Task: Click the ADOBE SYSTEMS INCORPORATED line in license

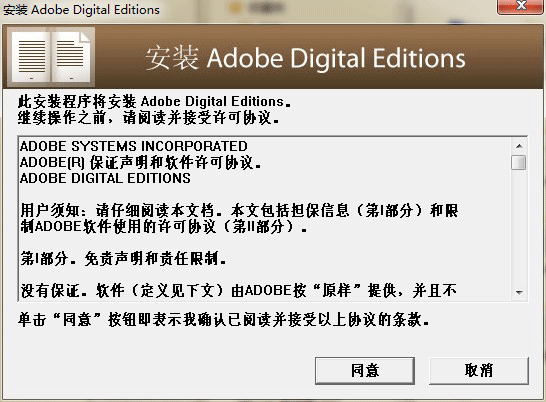Action: pyautogui.click(x=134, y=146)
